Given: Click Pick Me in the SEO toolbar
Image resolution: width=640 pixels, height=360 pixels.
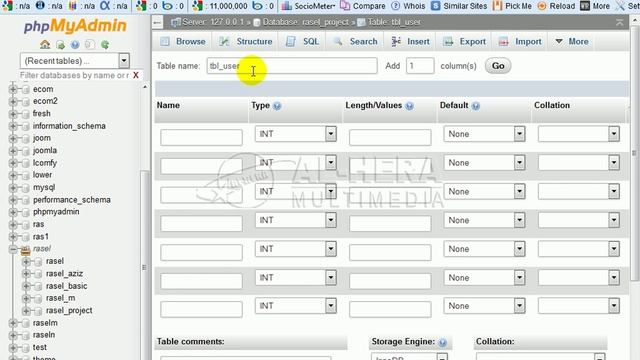Looking at the screenshot, I should (x=512, y=6).
